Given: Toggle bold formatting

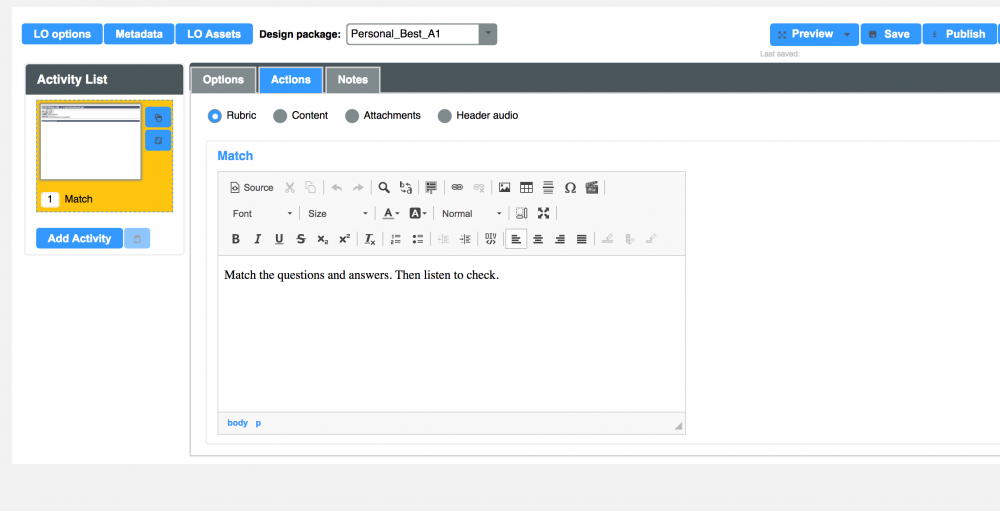Looking at the screenshot, I should pyautogui.click(x=236, y=239).
